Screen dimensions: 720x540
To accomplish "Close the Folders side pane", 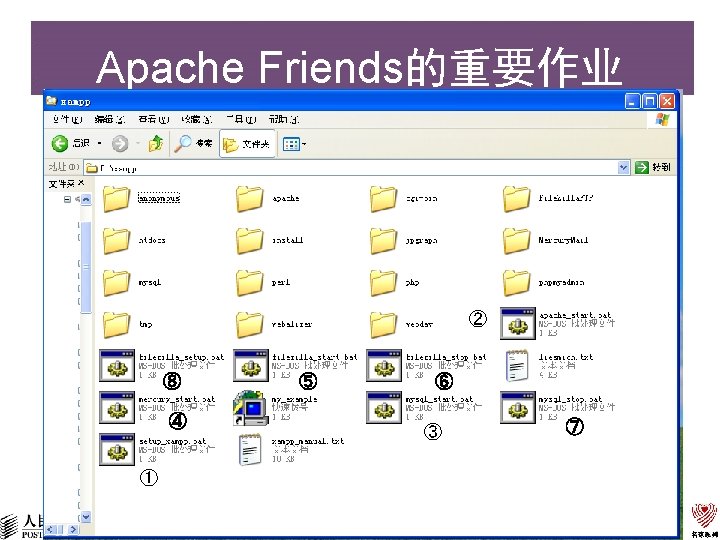I will (x=81, y=183).
